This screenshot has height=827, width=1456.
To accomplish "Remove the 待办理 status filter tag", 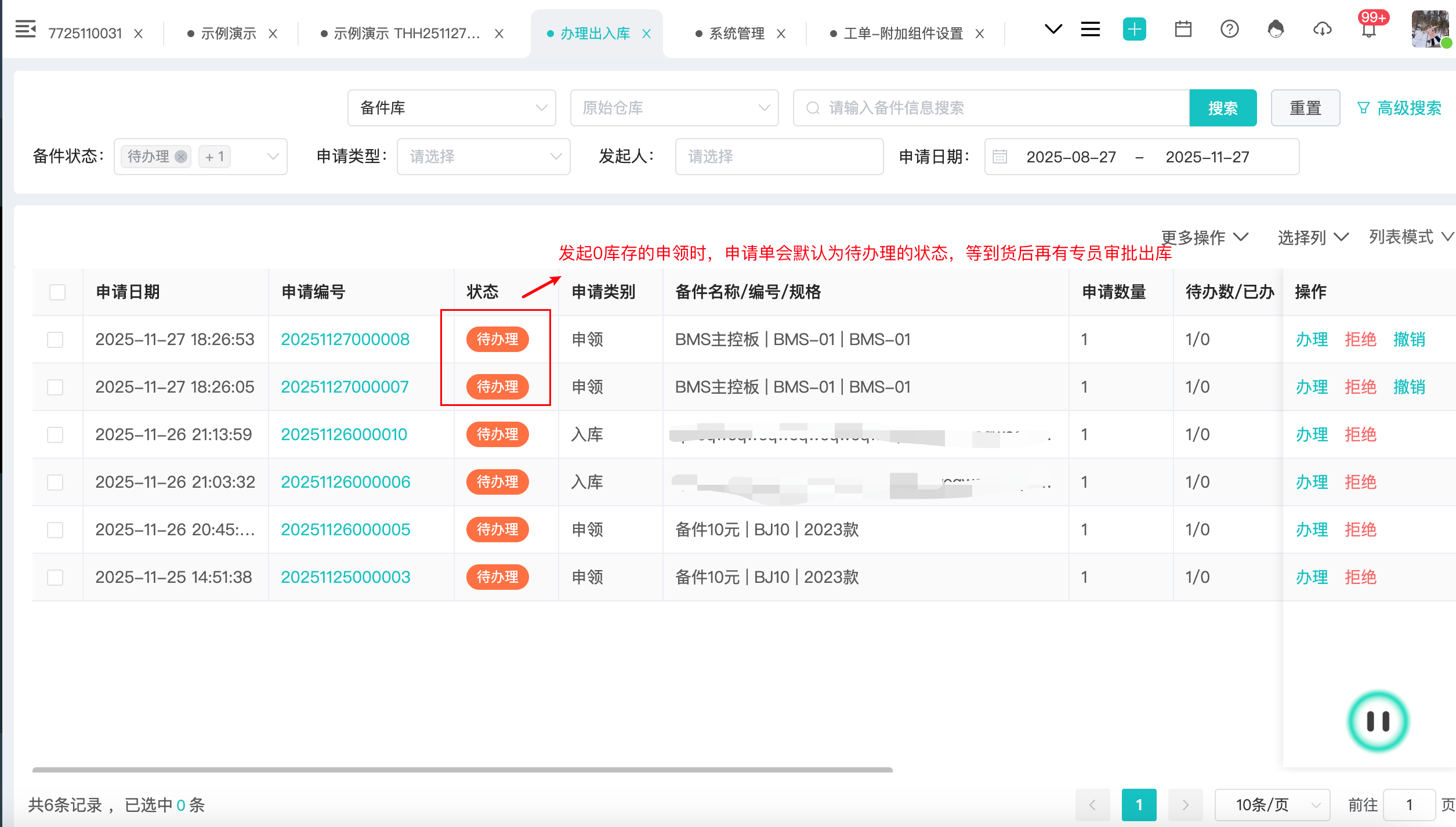I will [181, 157].
